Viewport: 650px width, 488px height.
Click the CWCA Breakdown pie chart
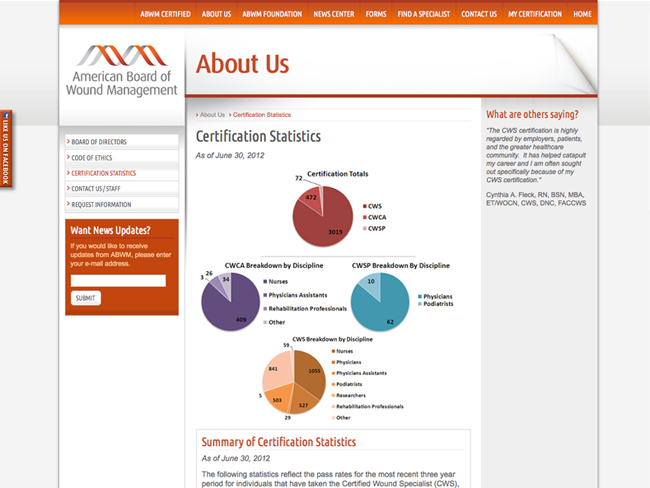pos(230,301)
